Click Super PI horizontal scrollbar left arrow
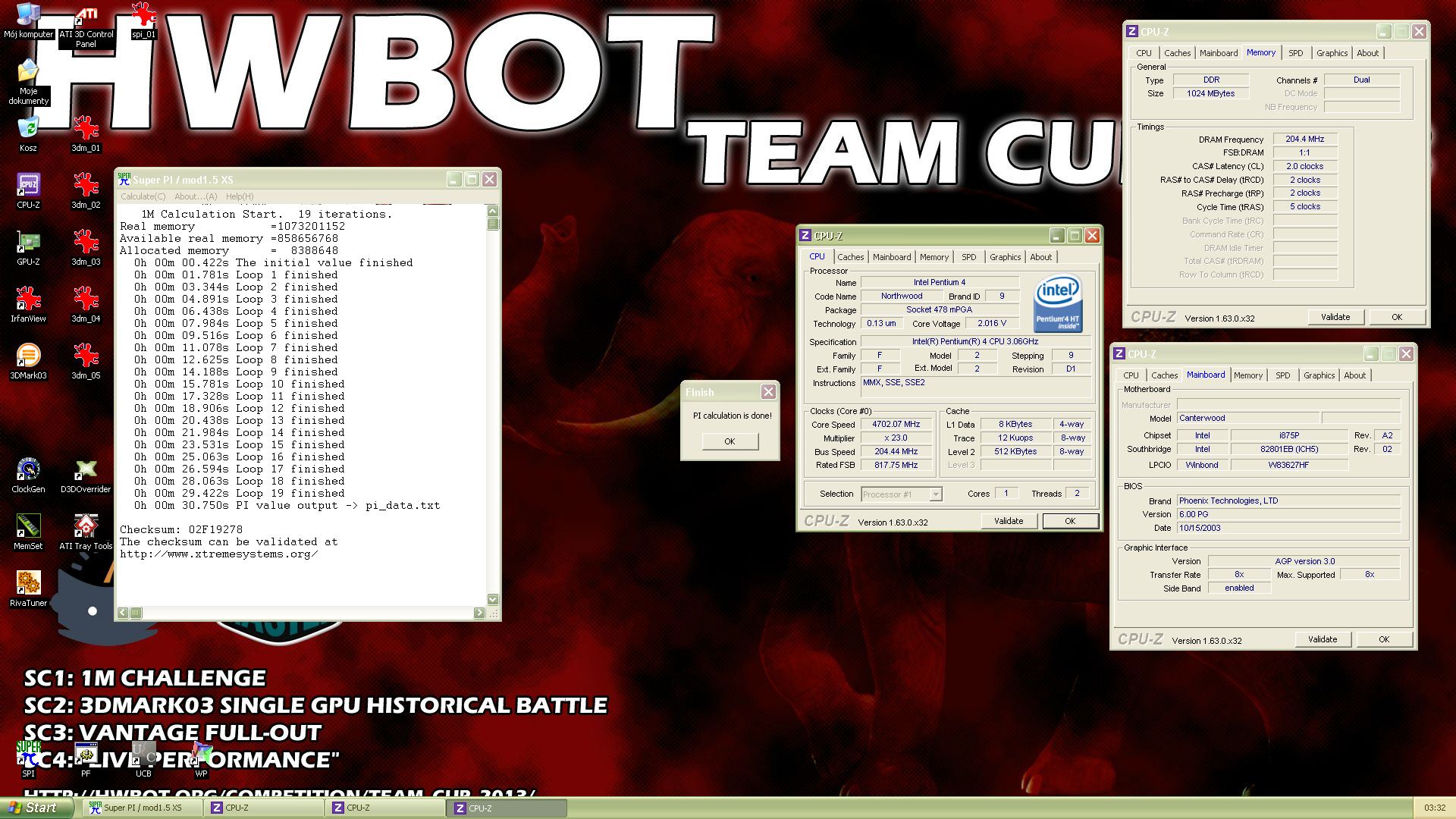The image size is (1456, 819). [x=123, y=613]
